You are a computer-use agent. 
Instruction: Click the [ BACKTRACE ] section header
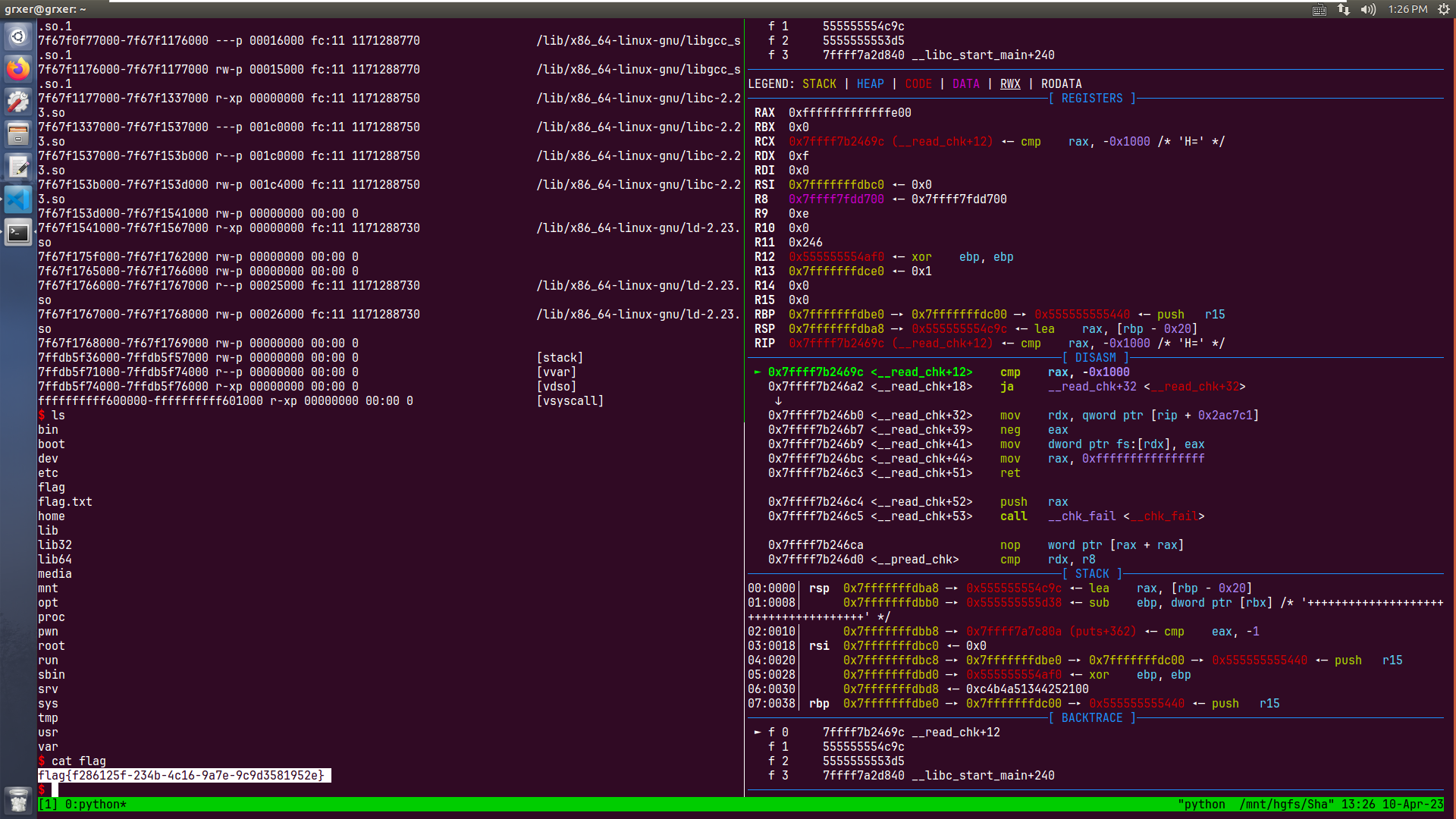[x=1092, y=718]
